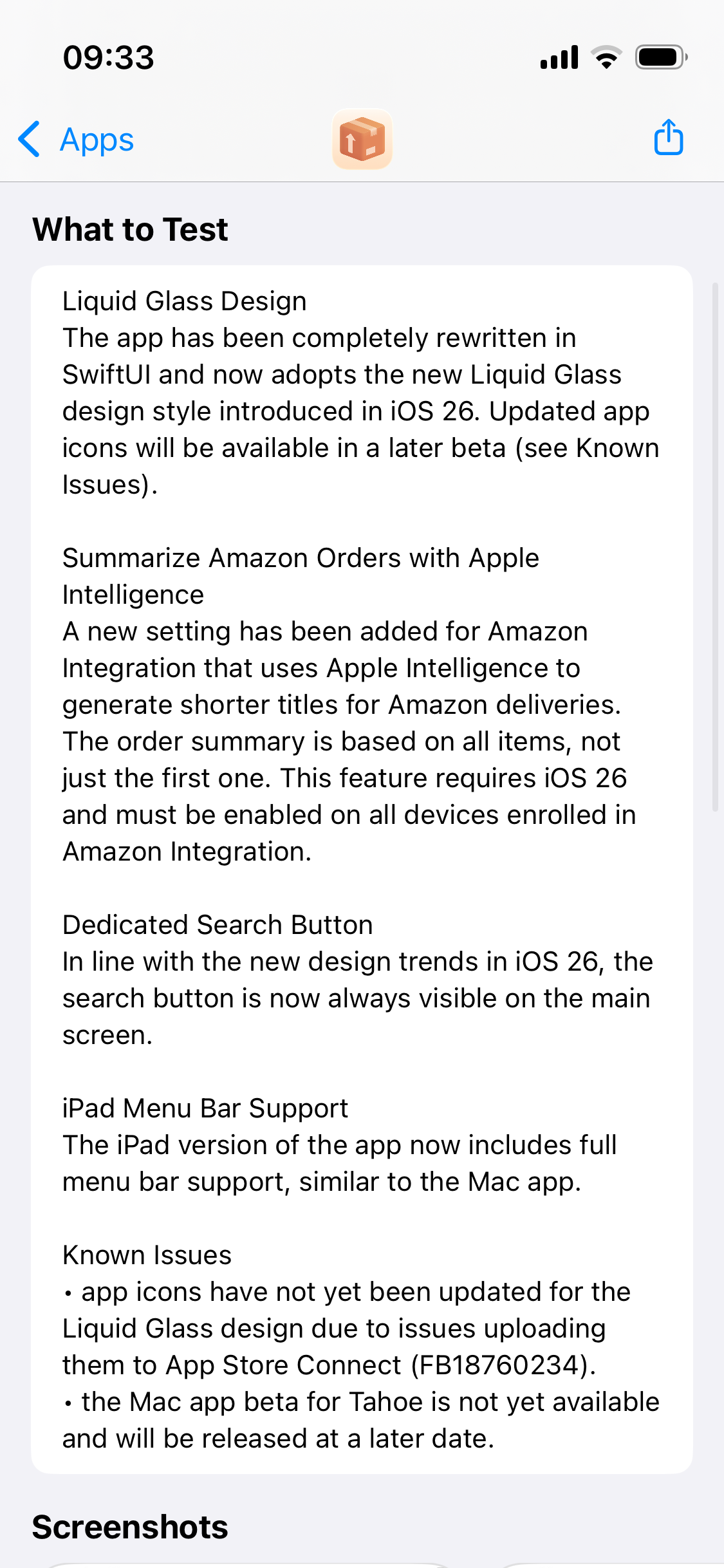Tap the 09:33 clock in status bar
Image resolution: width=724 pixels, height=1568 pixels.
[x=109, y=58]
